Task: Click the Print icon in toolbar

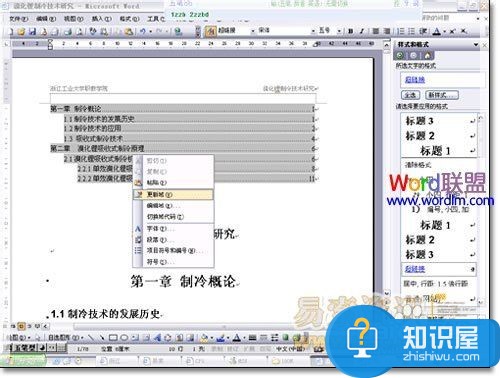Action: tap(68, 32)
